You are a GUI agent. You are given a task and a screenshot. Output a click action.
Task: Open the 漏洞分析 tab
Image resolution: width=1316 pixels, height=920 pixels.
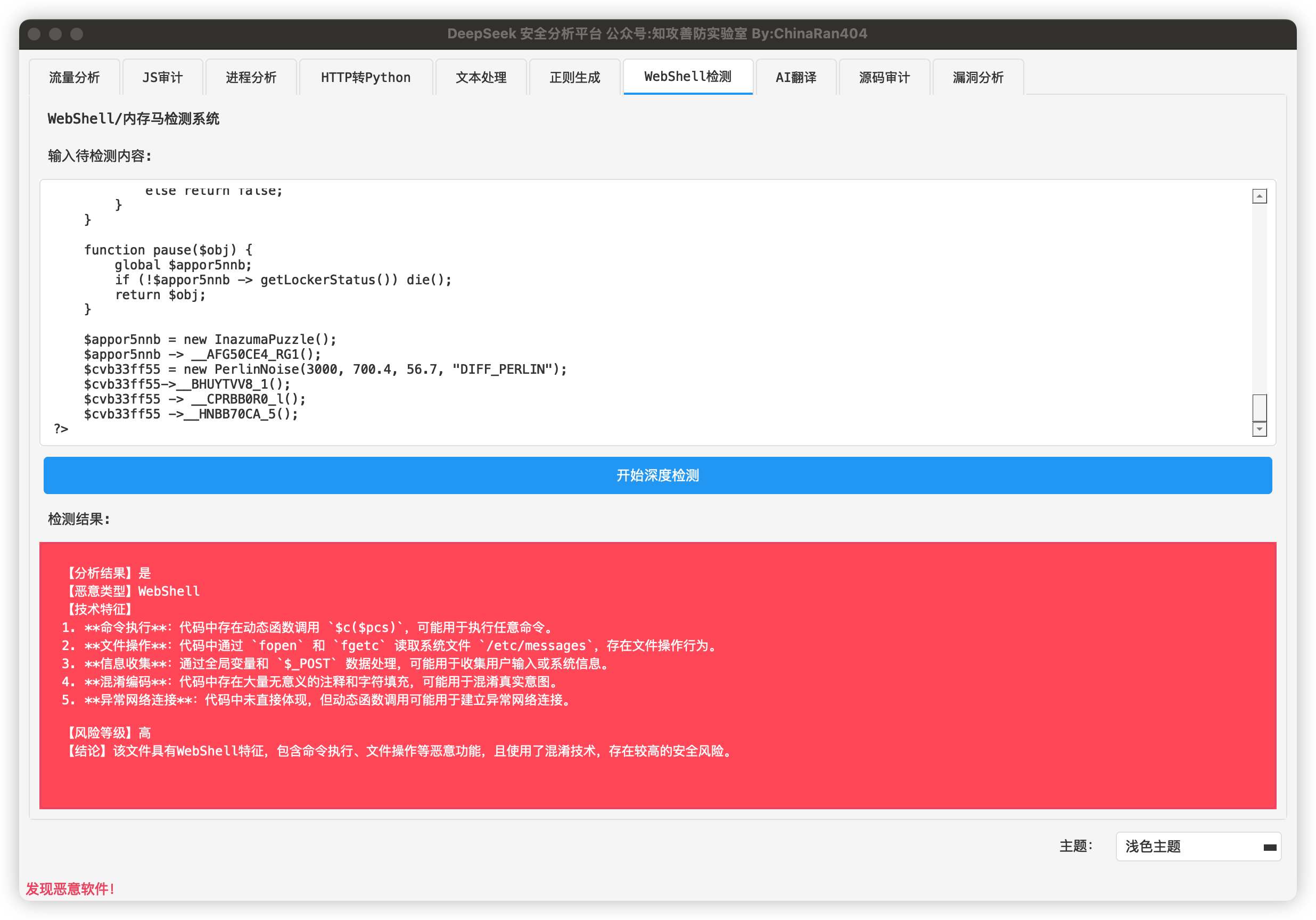[978, 77]
